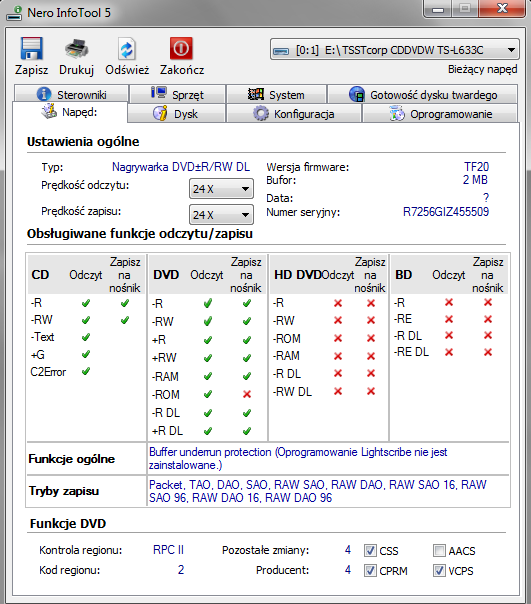Switch to the Dysk tab
531x604 pixels.
pyautogui.click(x=176, y=114)
